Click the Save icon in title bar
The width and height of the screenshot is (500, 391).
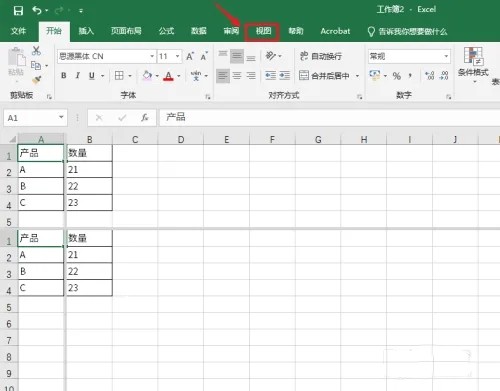click(18, 11)
